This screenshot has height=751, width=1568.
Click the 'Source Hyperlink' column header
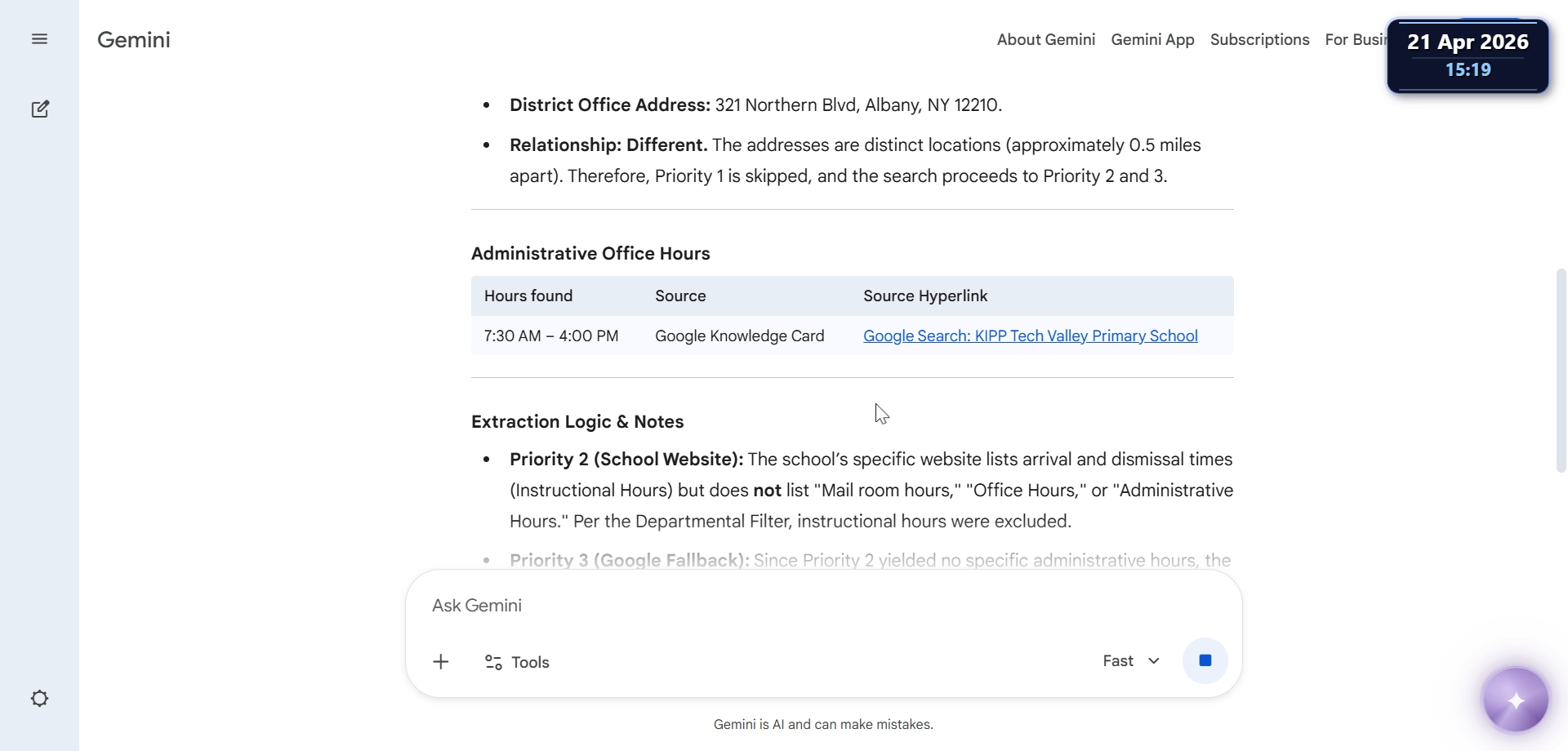(925, 296)
